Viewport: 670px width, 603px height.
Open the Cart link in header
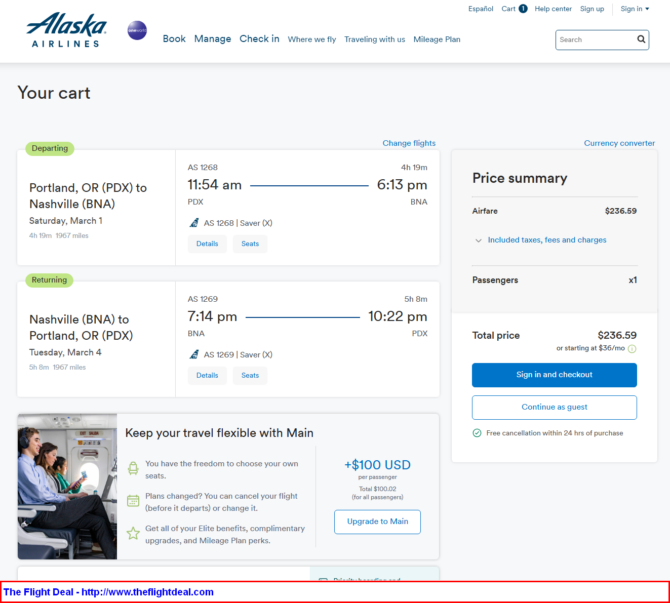508,9
